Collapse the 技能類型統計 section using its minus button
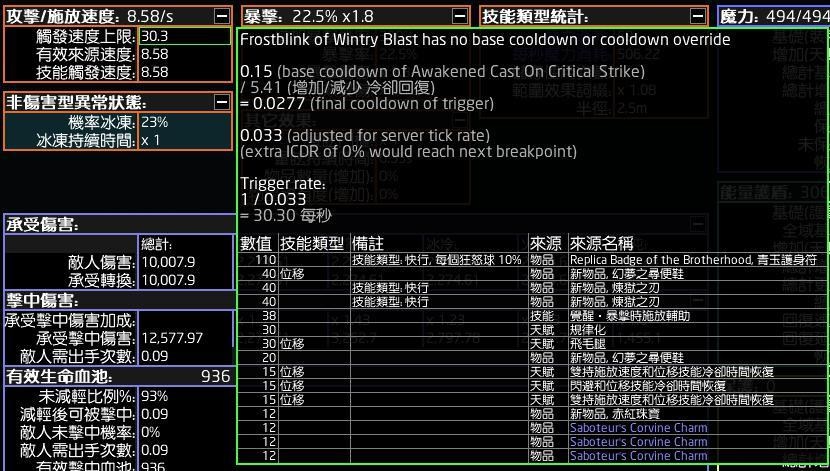 [698, 16]
